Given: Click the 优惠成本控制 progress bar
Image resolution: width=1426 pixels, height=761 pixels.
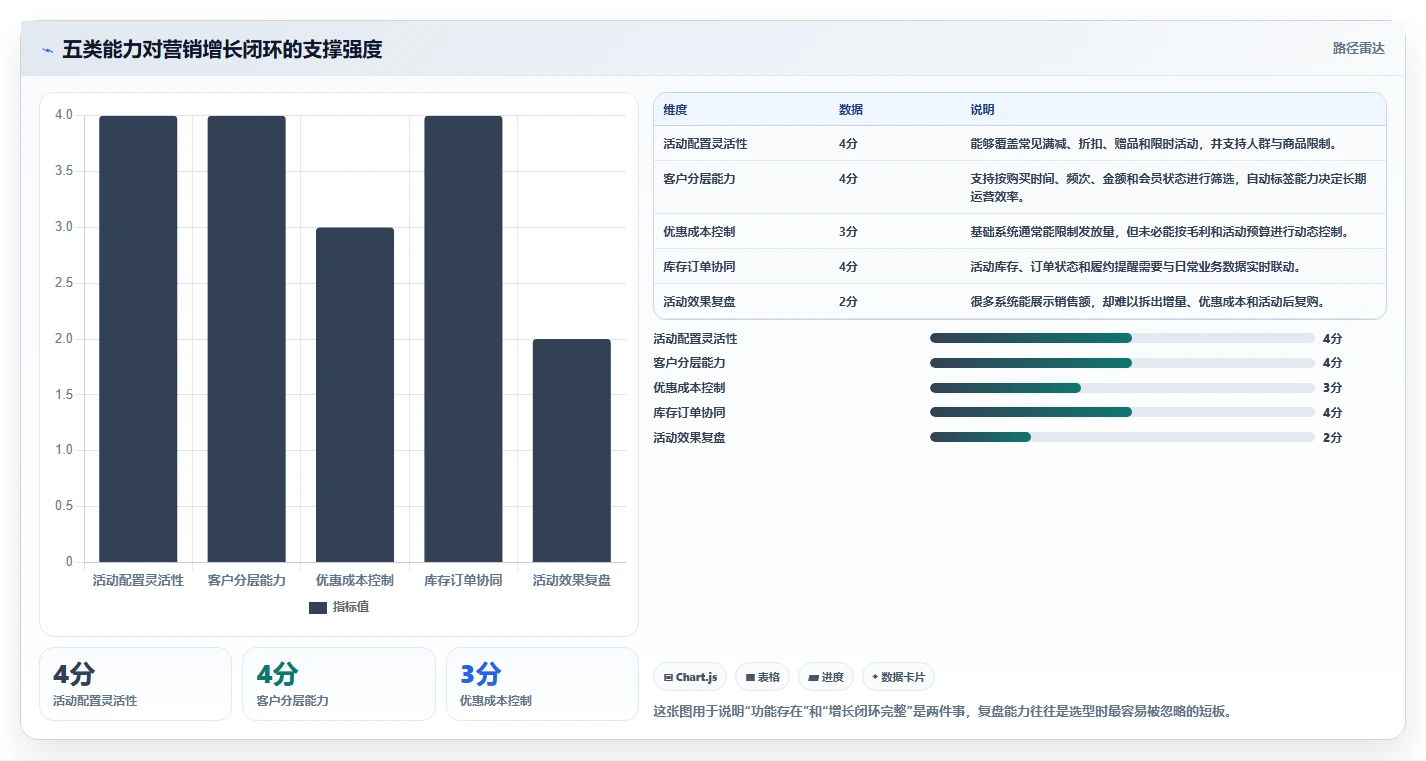Looking at the screenshot, I should (x=1122, y=388).
